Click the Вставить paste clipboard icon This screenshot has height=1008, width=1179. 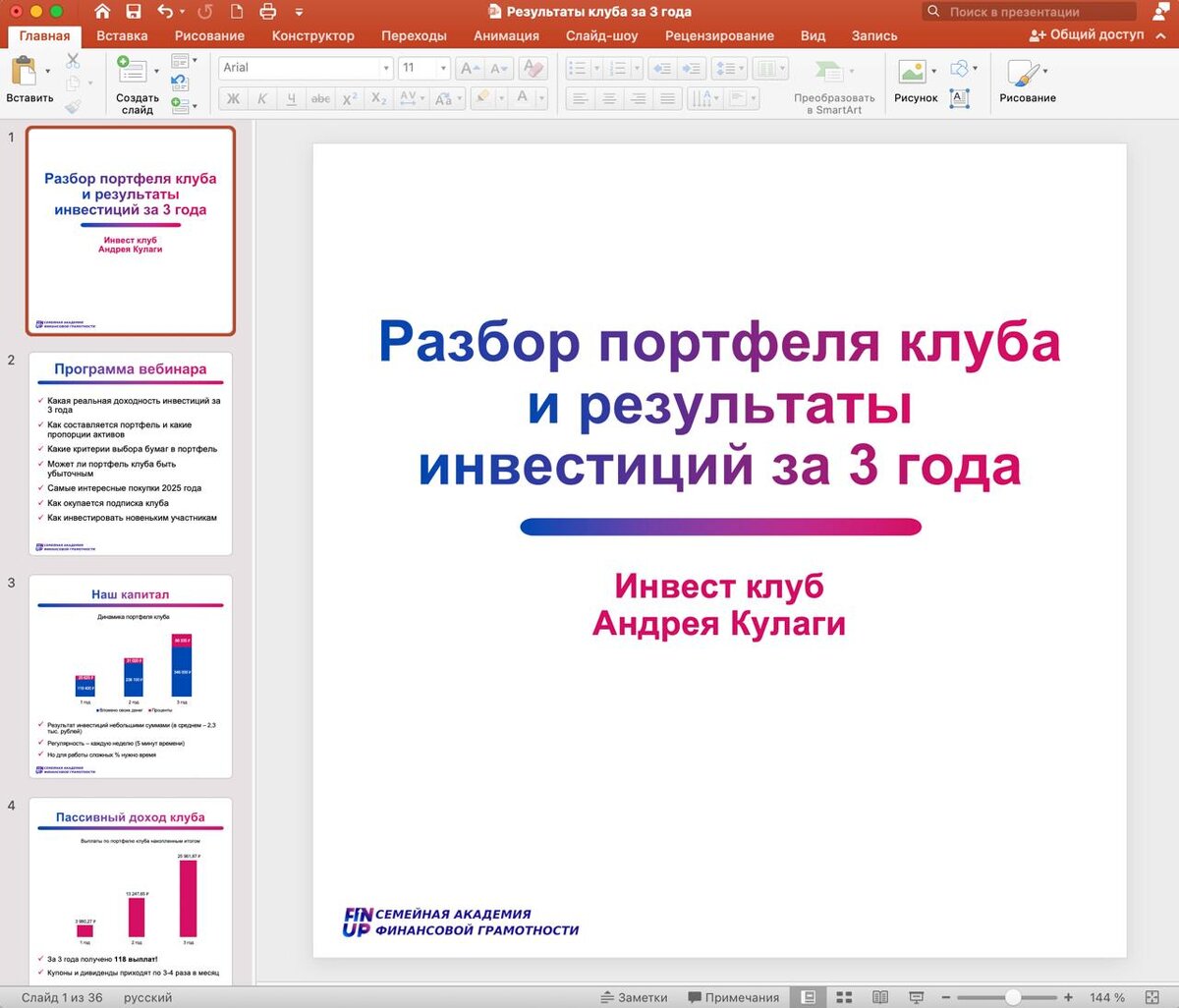tap(24, 72)
